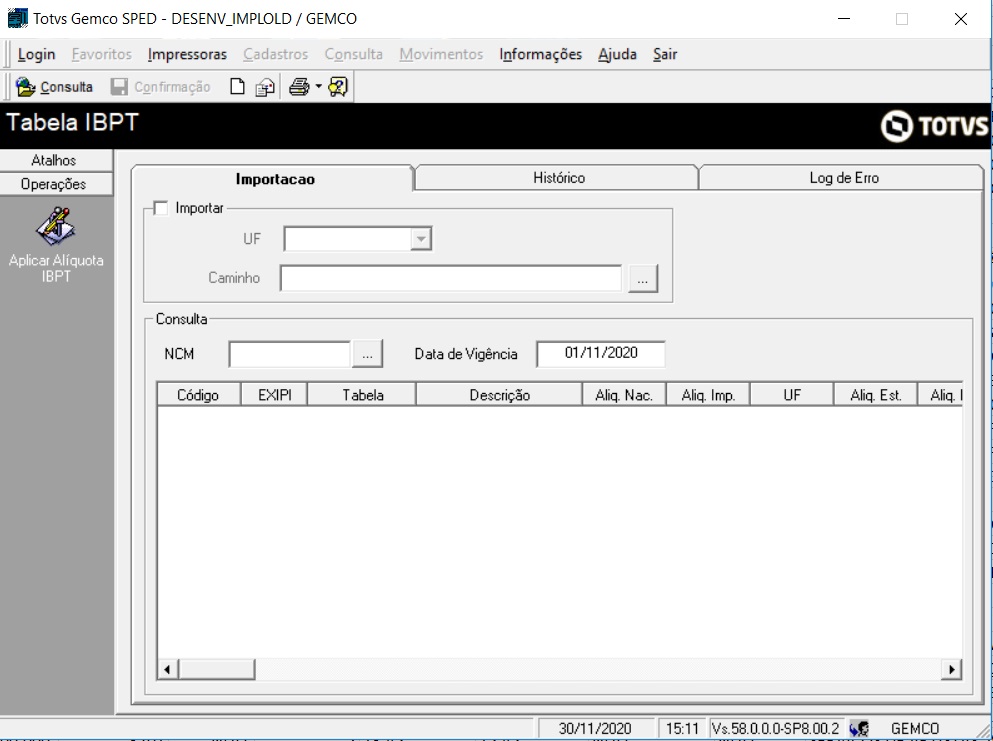993x741 pixels.
Task: Click the Atalhos sidebar button
Action: (54, 160)
